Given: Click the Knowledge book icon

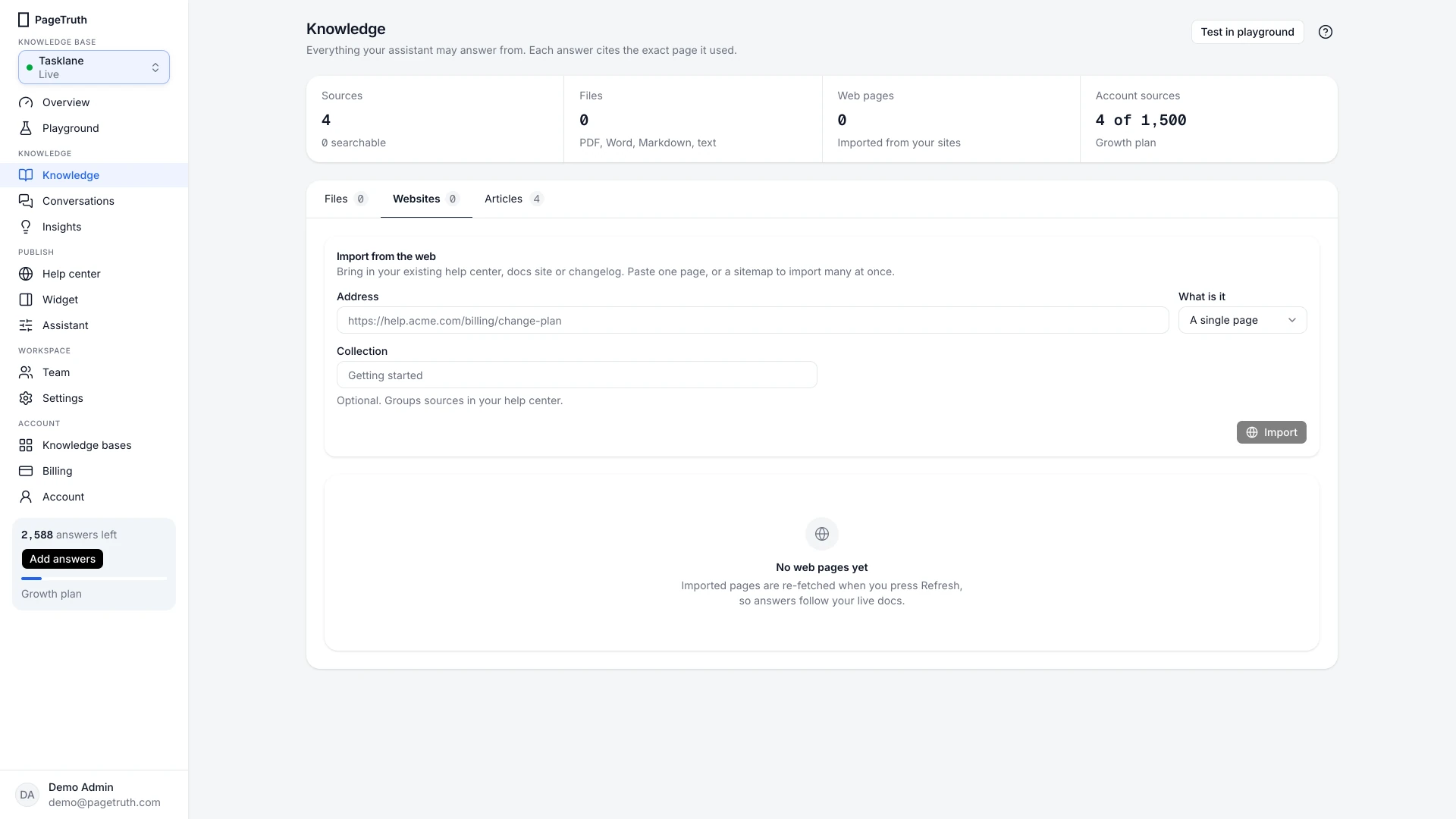Looking at the screenshot, I should pos(26,175).
